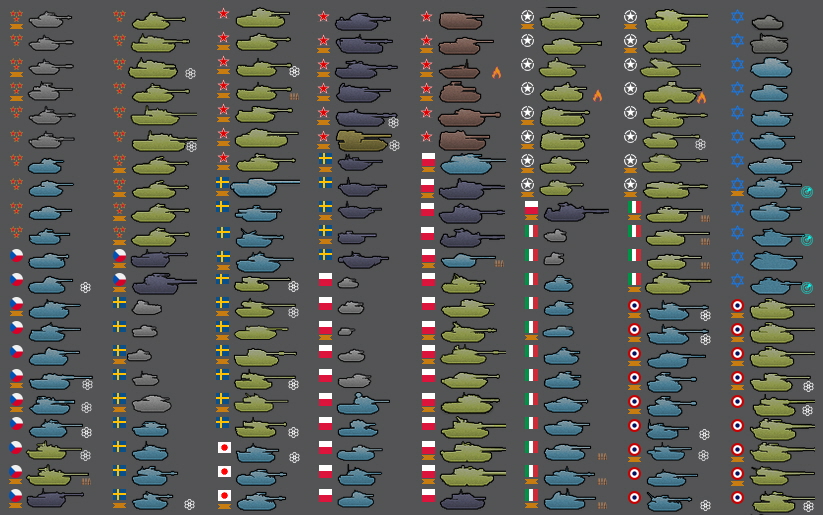Viewport: 823px width, 515px height.
Task: Click the dark tank beside sixth-column Polish flag
Action: pos(576,212)
